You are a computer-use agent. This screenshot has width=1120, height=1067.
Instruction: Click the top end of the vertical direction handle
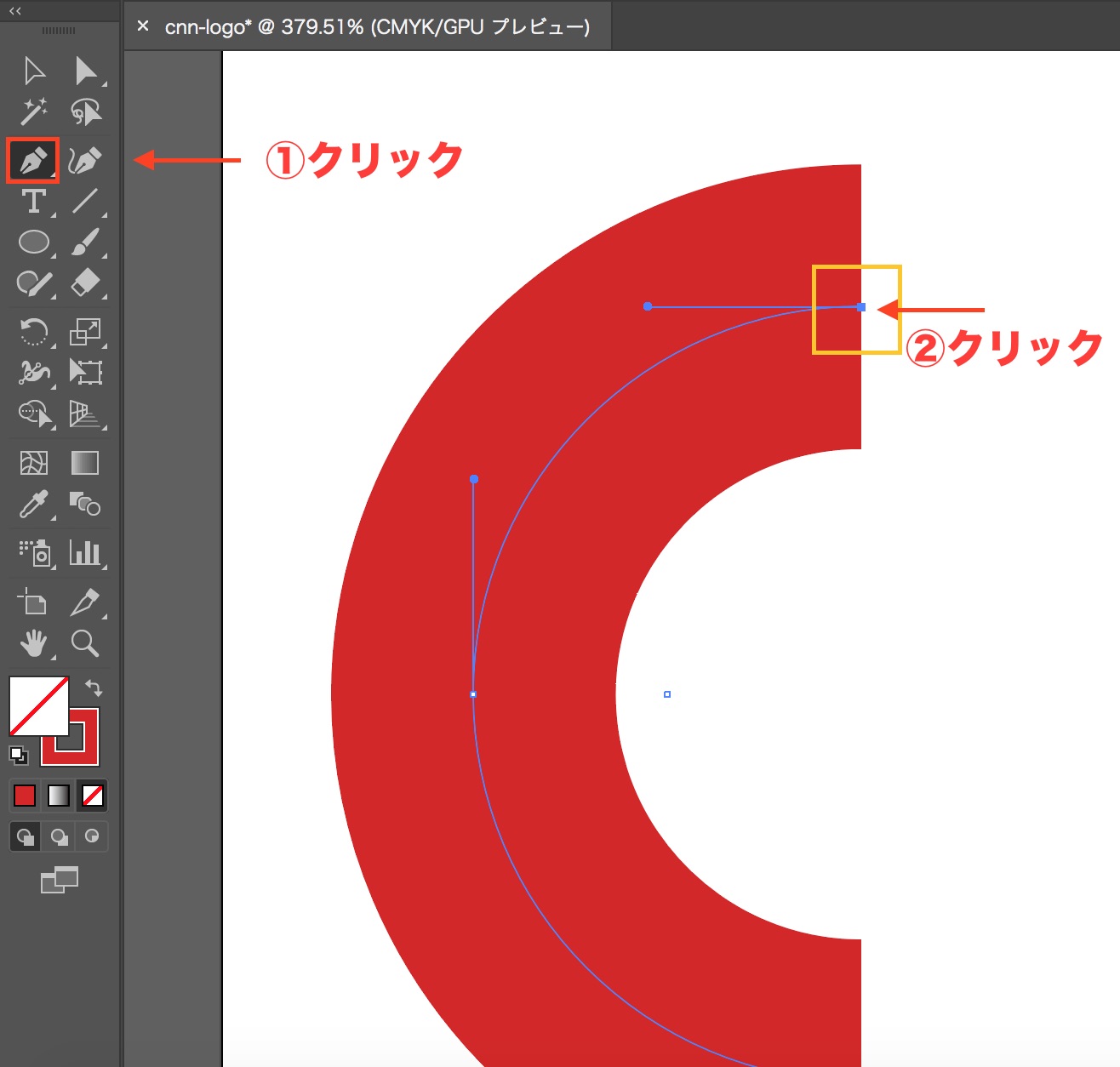[x=474, y=479]
